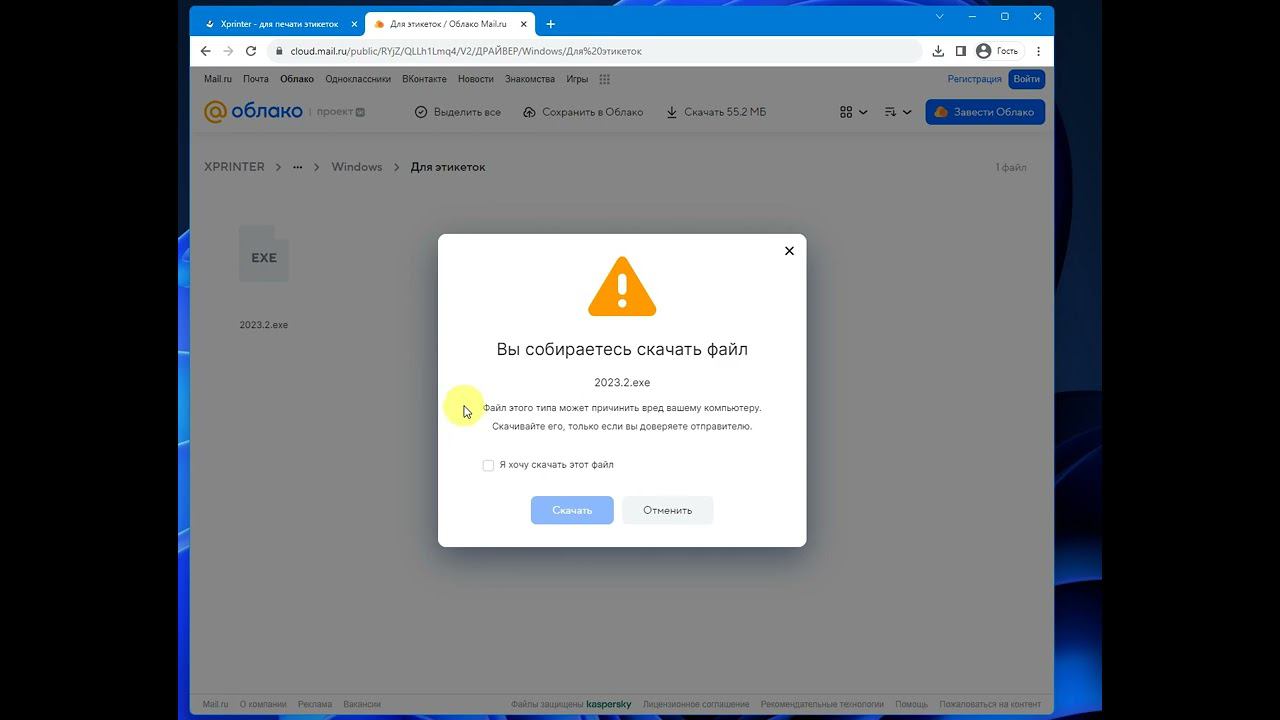This screenshot has width=1280, height=720.
Task: Open footer Mail.ru link
Action: [216, 704]
